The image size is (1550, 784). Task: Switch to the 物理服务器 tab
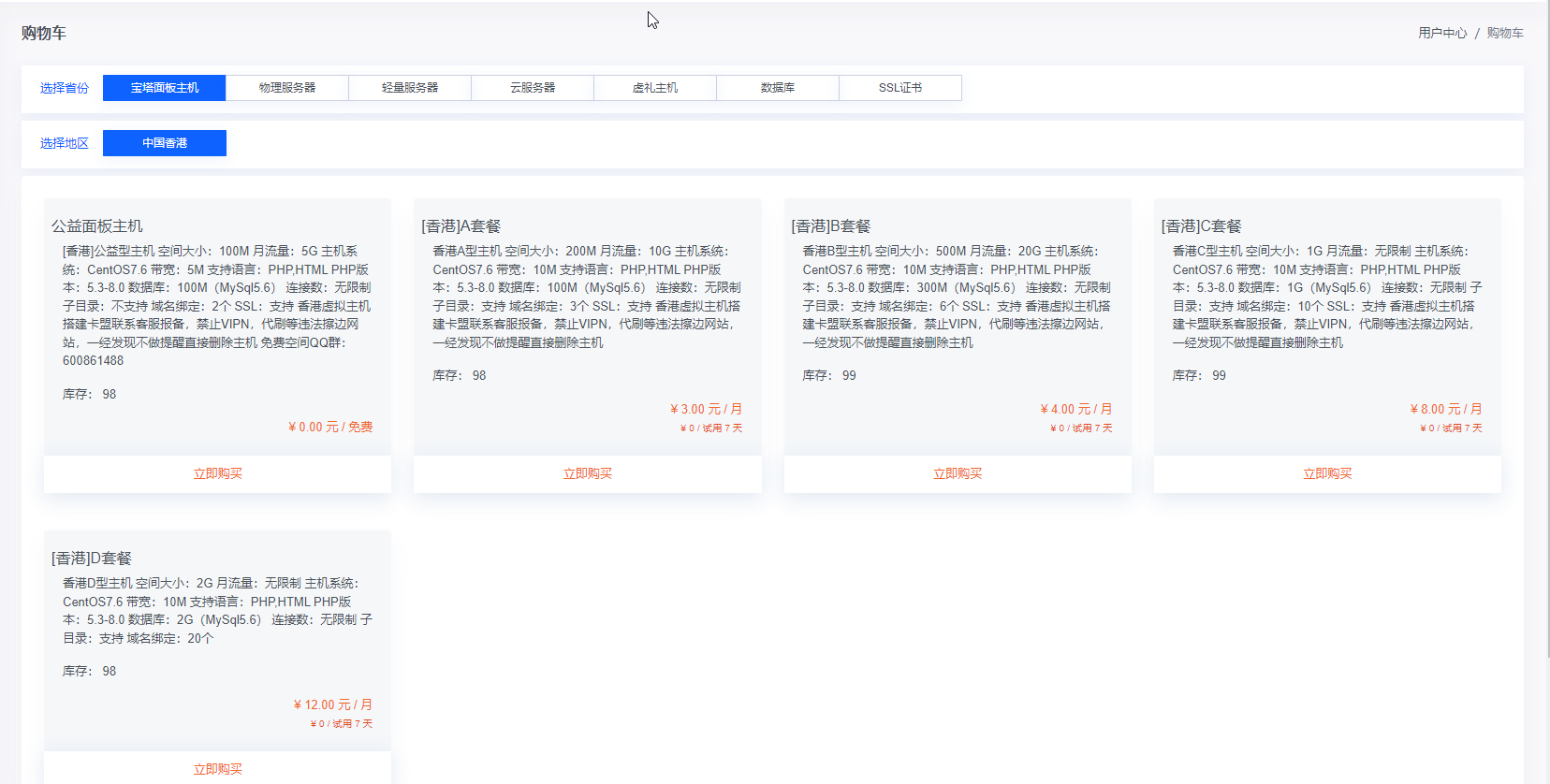[x=287, y=88]
